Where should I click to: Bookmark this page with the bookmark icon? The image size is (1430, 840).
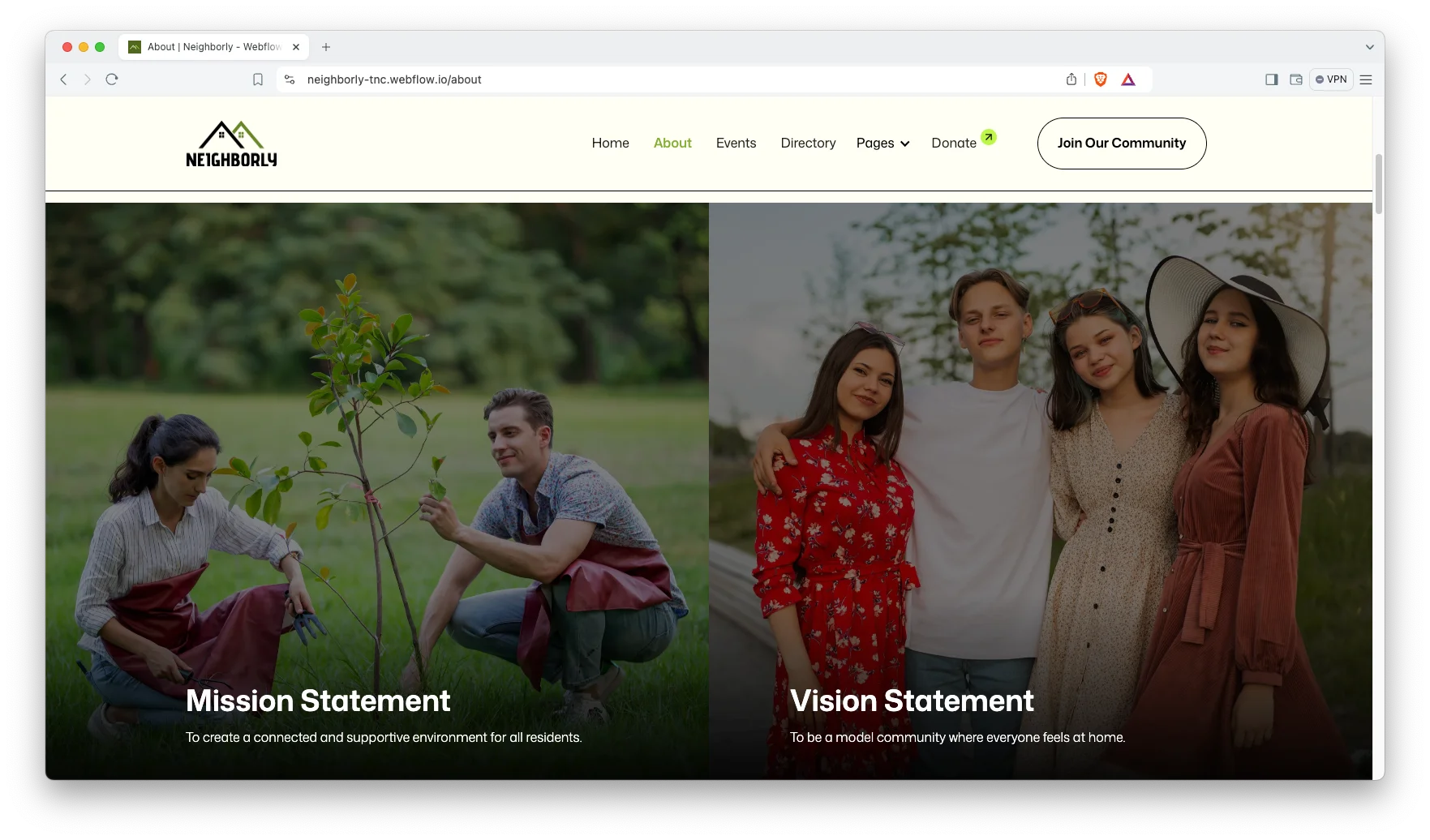point(258,79)
